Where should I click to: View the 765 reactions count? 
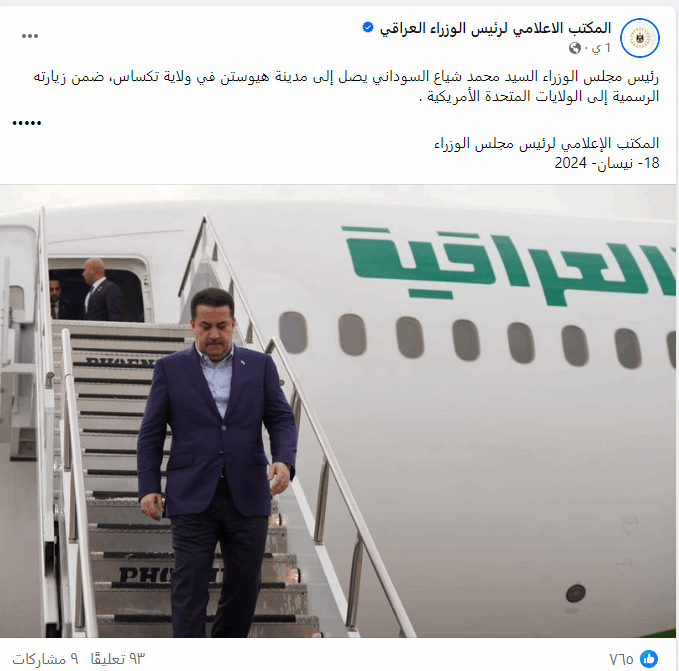(621, 659)
